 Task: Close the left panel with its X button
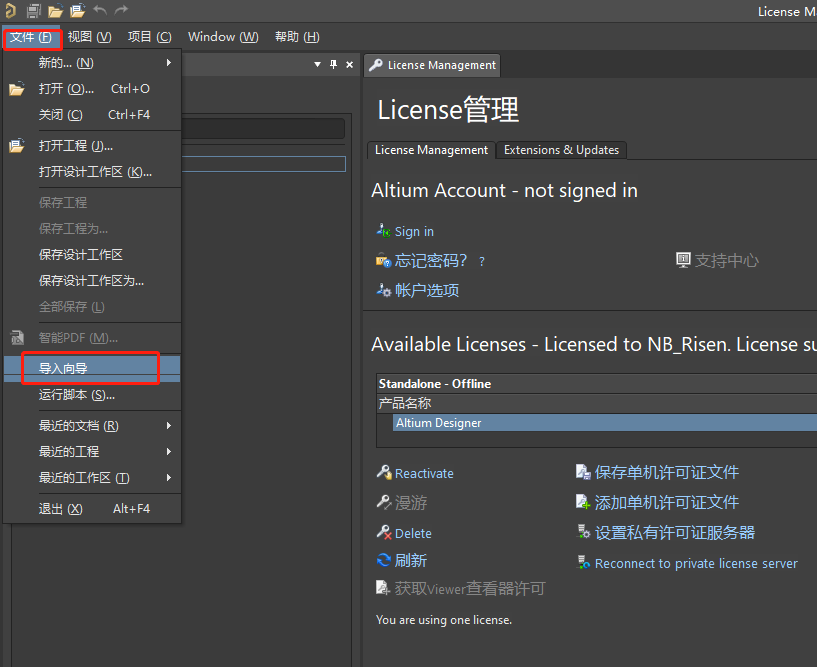point(349,64)
